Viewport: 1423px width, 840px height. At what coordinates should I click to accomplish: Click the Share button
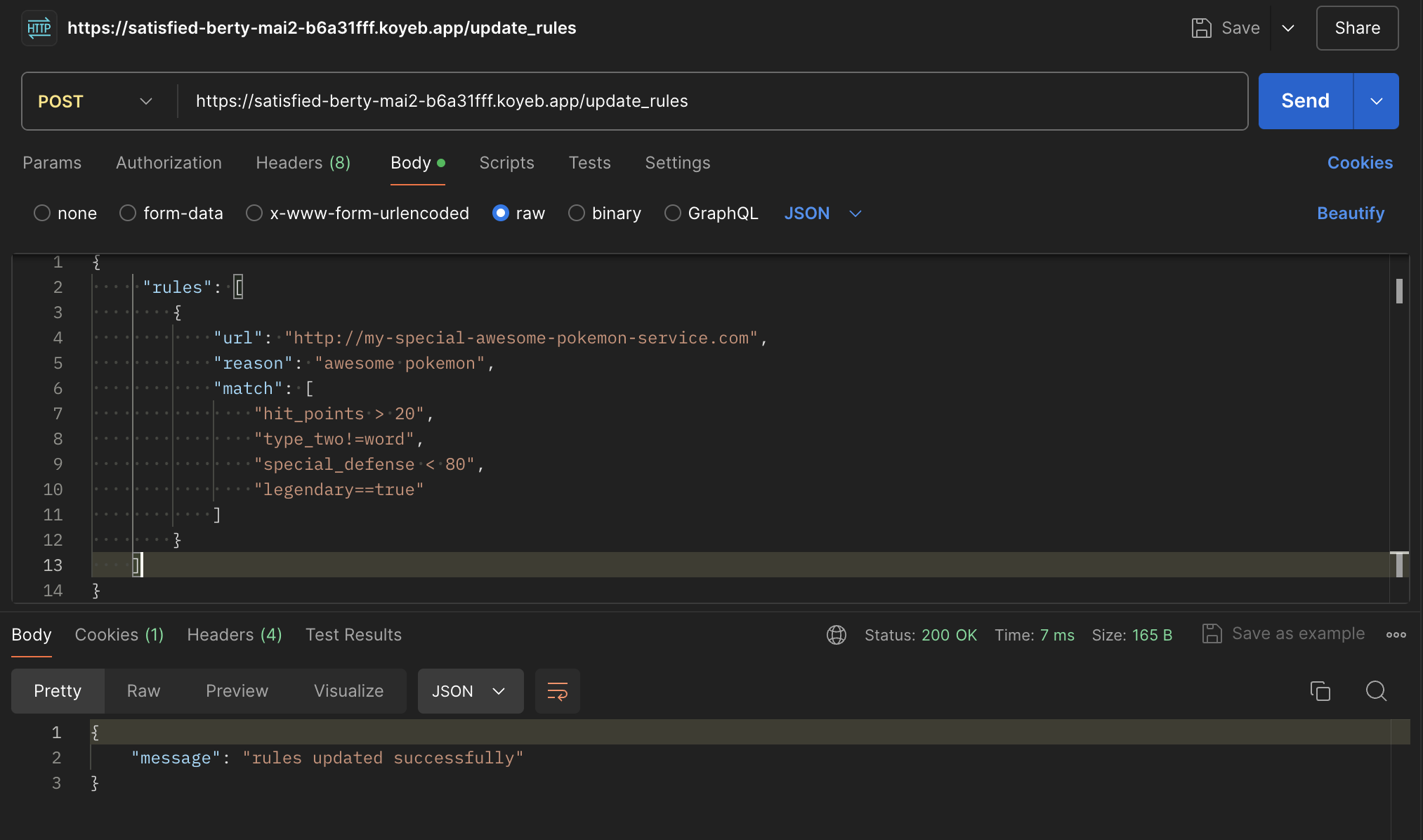[1357, 28]
